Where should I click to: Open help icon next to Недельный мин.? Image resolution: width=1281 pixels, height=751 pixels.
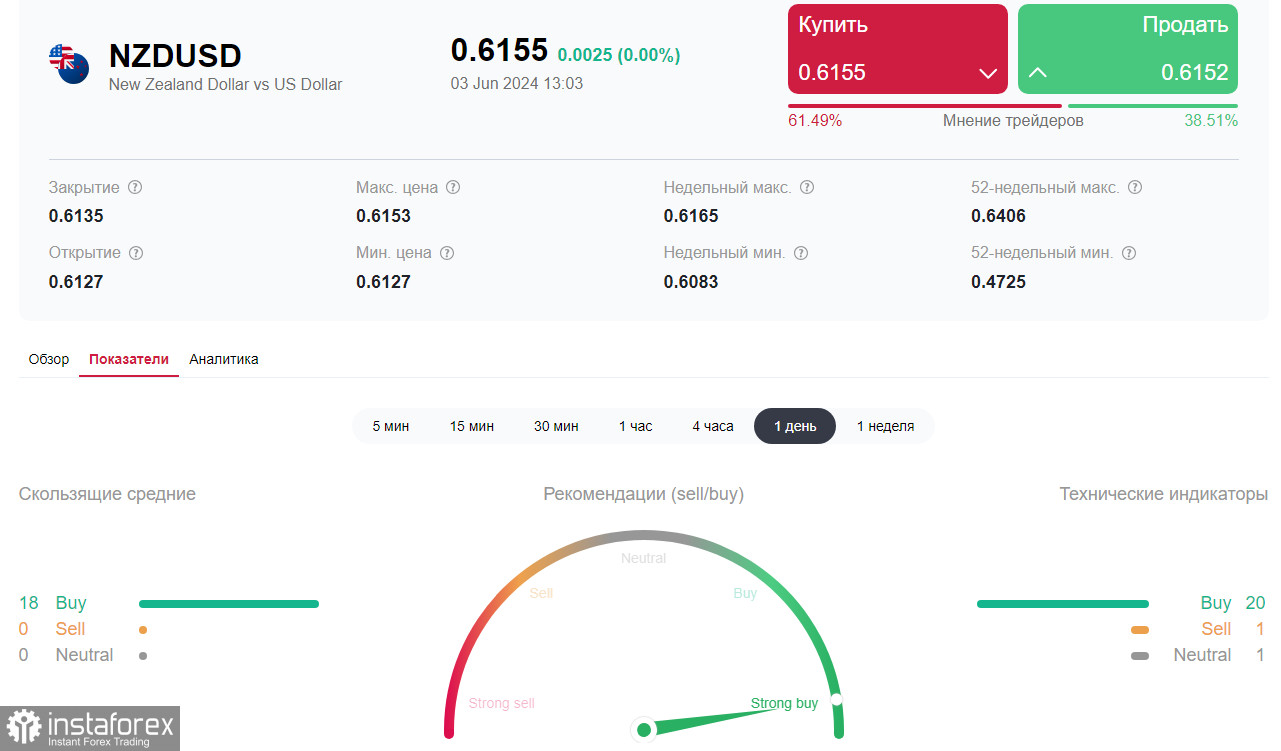[x=801, y=253]
